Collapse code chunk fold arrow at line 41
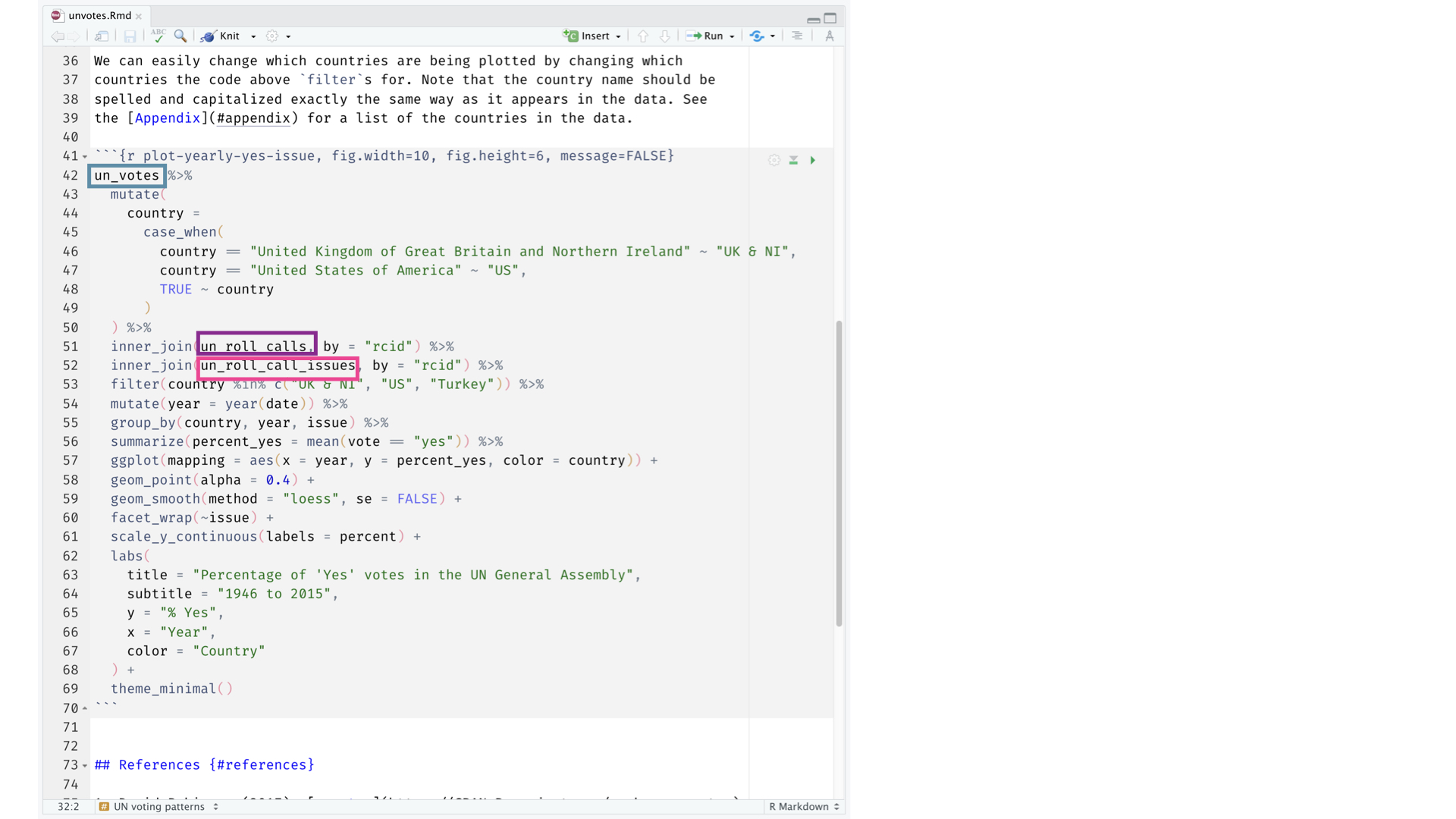 tap(85, 156)
